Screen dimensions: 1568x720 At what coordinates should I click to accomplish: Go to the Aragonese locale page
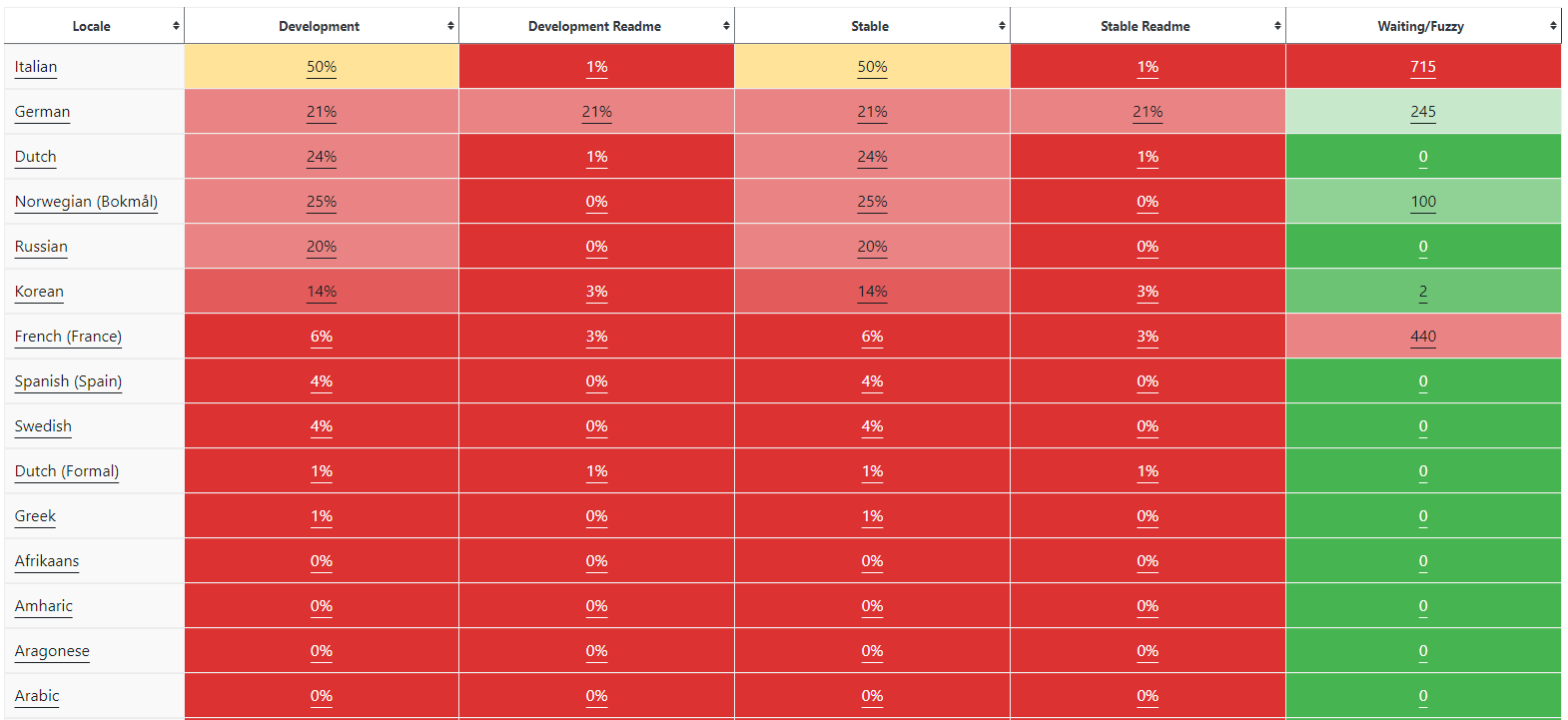[x=52, y=651]
